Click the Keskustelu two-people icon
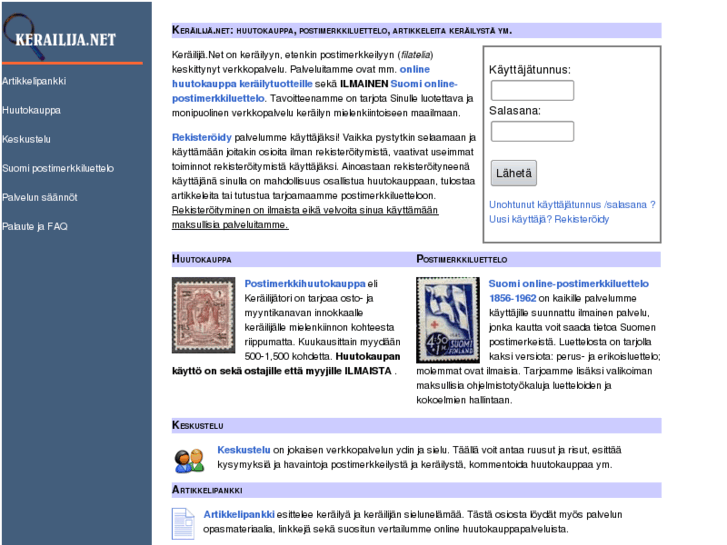Screen dimensions: 727x545 click(x=189, y=461)
